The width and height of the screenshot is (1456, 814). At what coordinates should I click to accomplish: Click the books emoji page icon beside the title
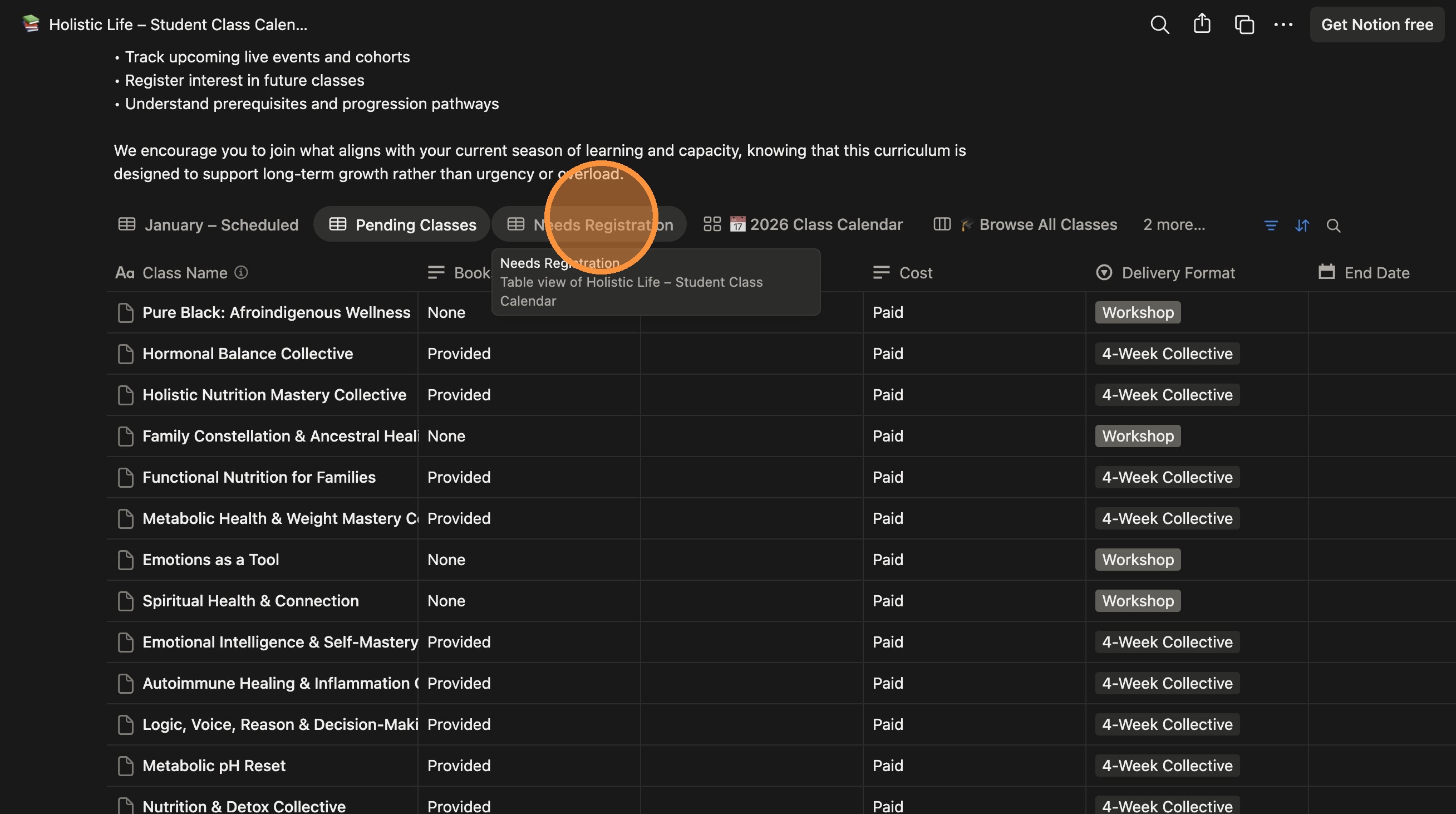(31, 24)
